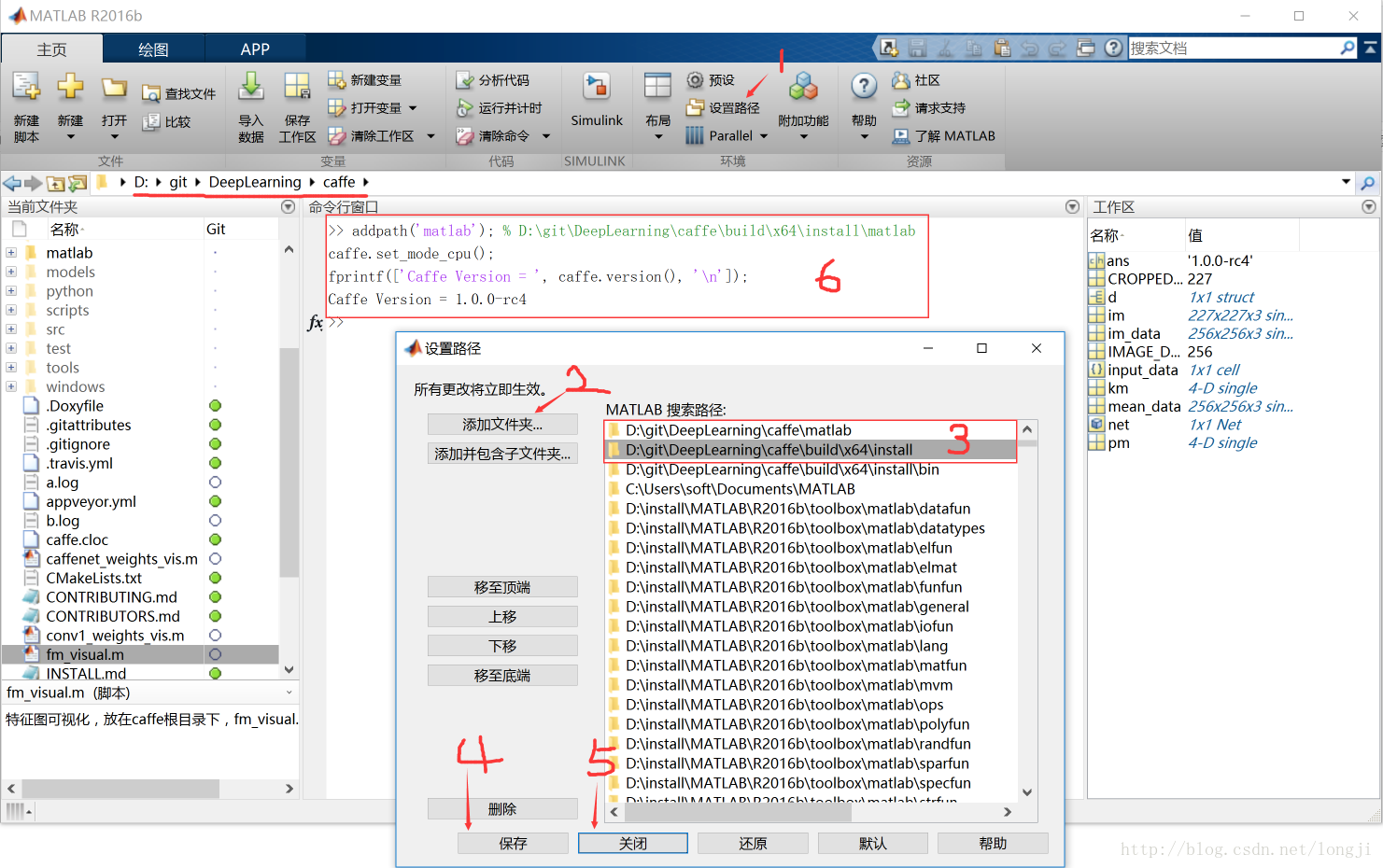Click the green Git indicator beside .Doxyfile
This screenshot has height=868, width=1383.
(215, 406)
